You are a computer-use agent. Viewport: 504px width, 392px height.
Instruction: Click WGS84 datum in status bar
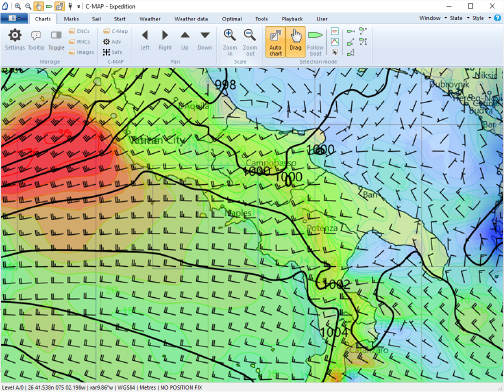pos(126,388)
